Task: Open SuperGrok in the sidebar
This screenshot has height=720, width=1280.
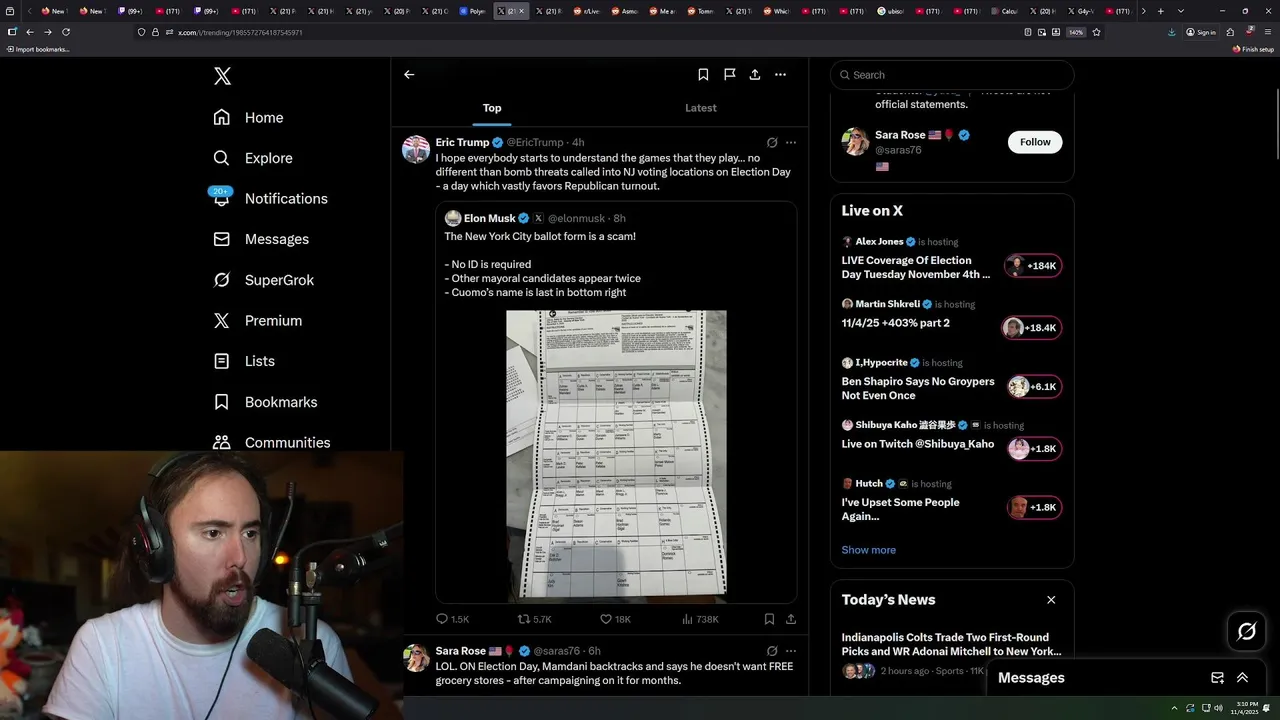Action: tap(263, 280)
